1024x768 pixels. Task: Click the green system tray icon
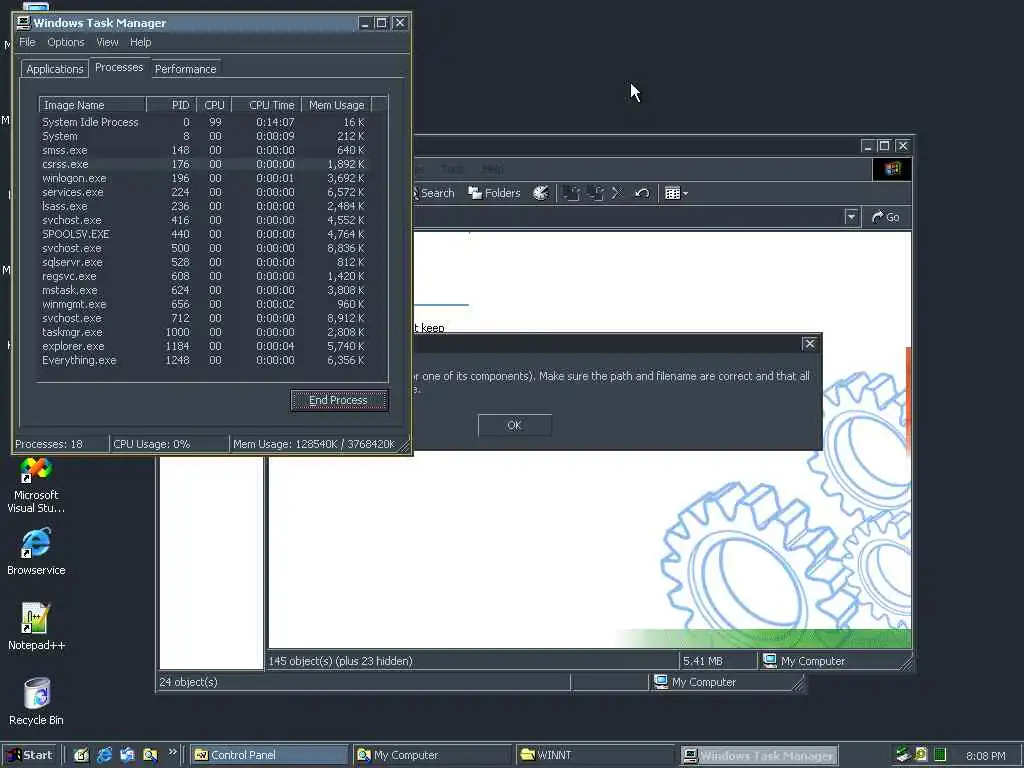pyautogui.click(x=940, y=755)
